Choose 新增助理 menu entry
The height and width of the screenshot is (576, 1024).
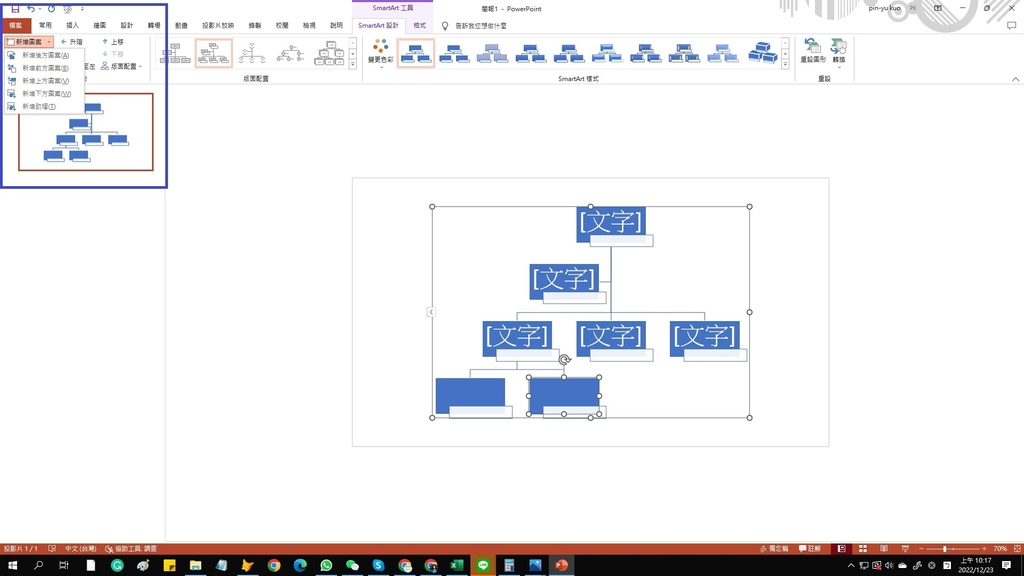click(44, 106)
